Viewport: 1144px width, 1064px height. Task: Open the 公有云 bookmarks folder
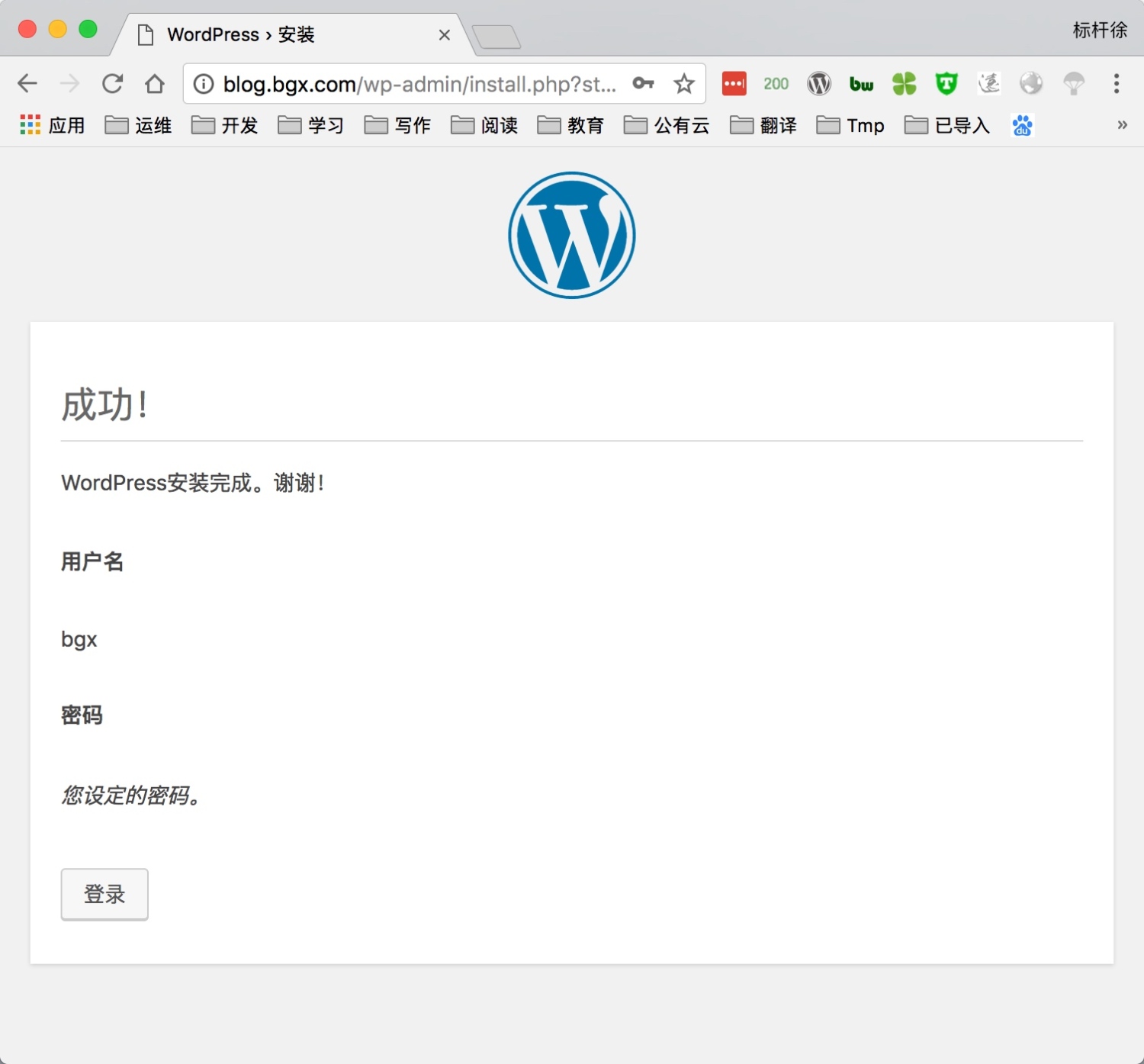pyautogui.click(x=667, y=125)
